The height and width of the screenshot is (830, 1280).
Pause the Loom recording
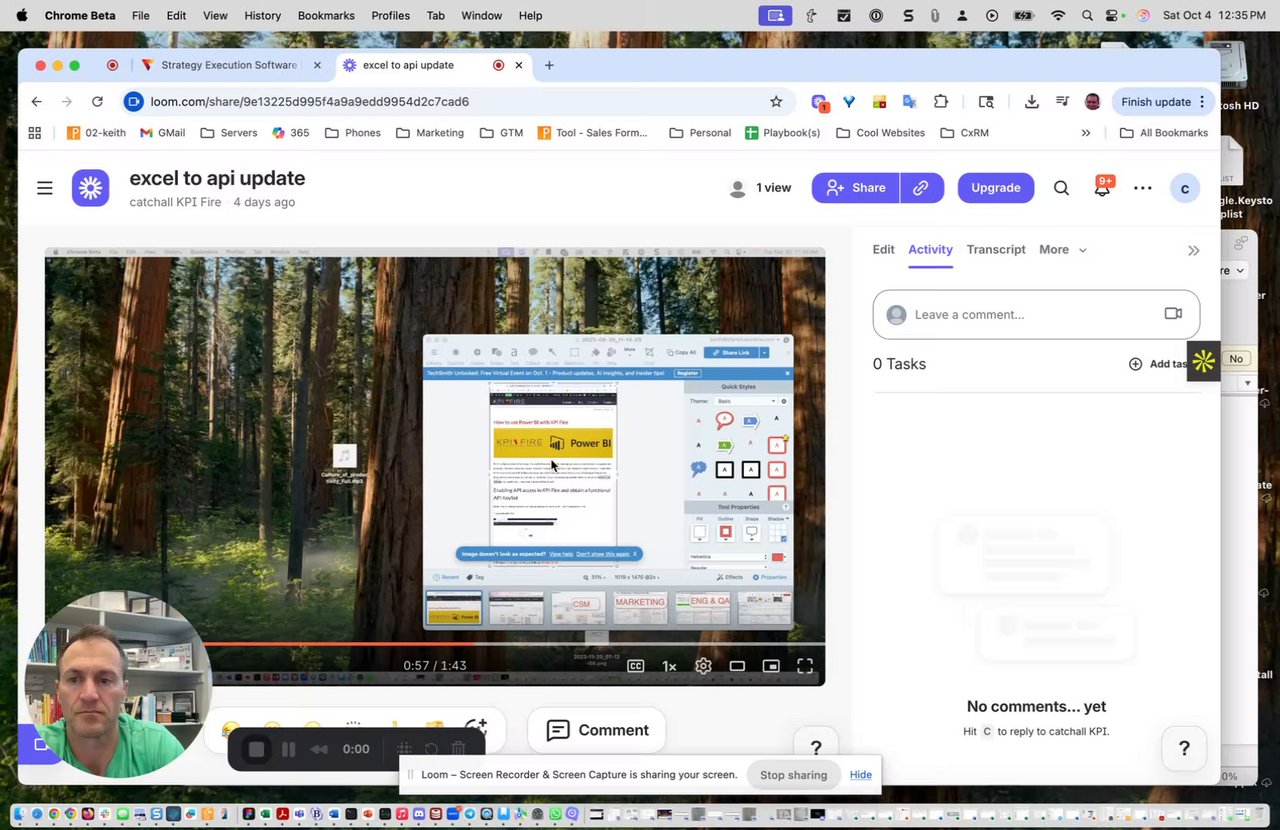[x=288, y=749]
